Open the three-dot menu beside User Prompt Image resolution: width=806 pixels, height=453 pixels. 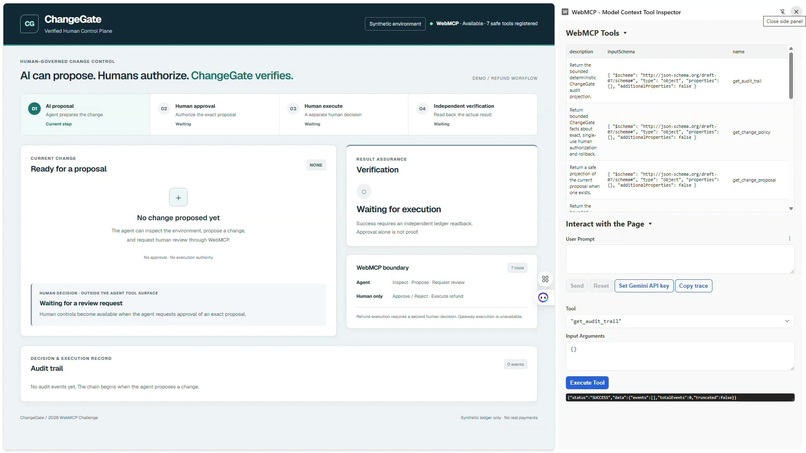790,239
